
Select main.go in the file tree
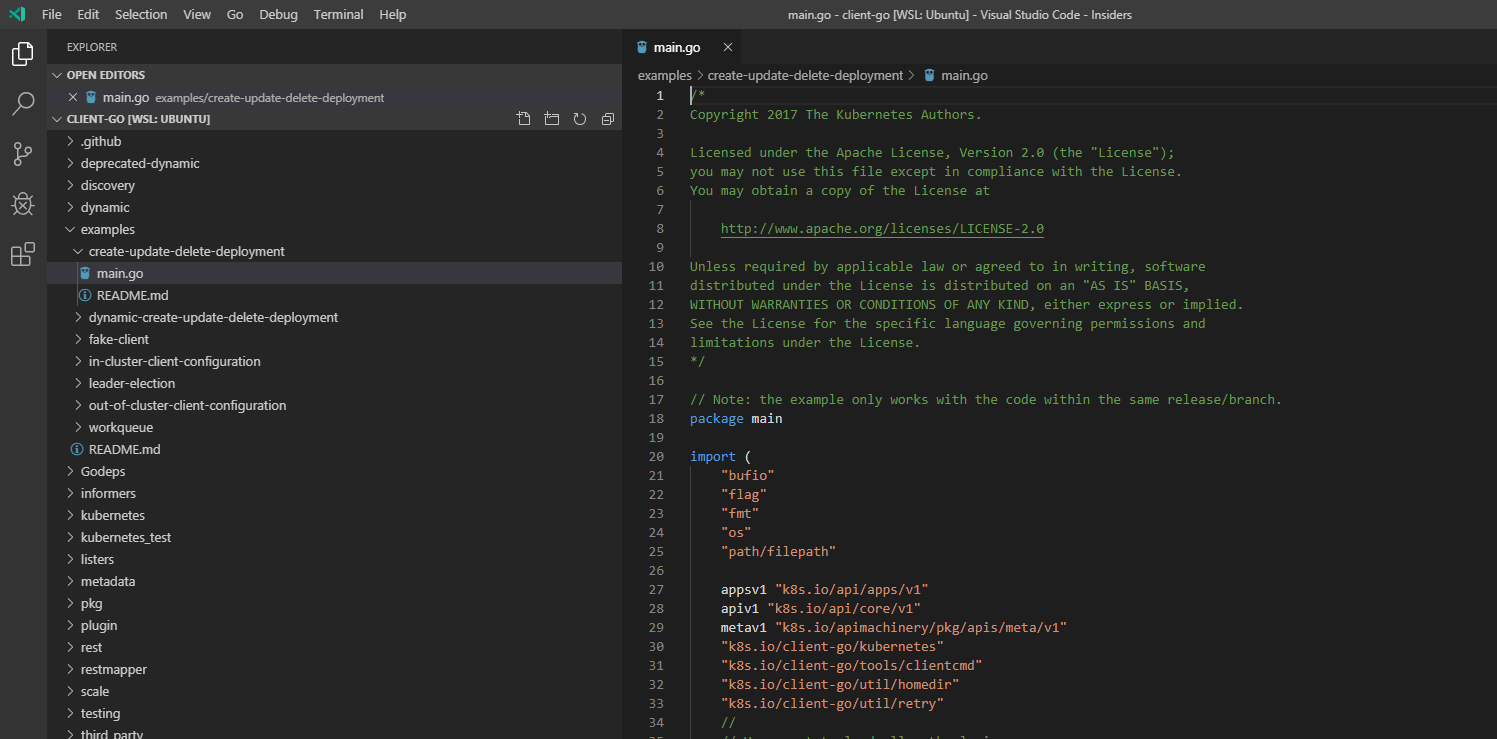pos(334,273)
